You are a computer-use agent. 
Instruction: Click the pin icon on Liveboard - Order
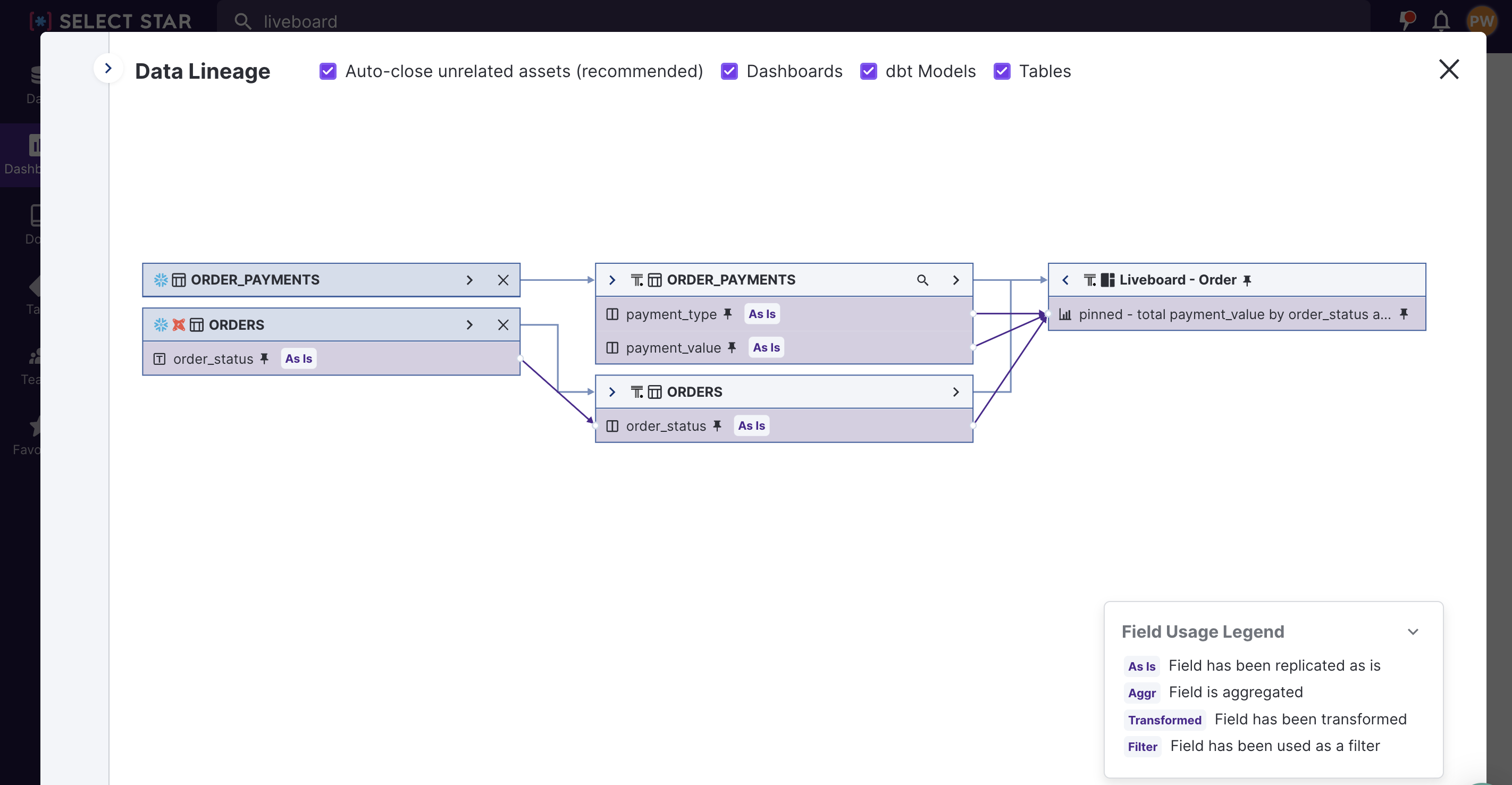point(1247,280)
